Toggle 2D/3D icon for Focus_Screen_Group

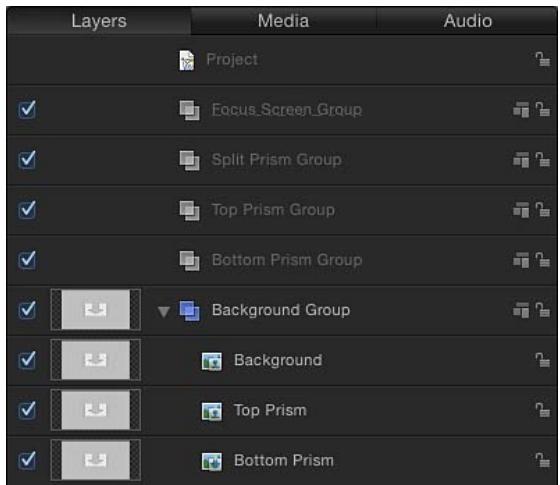click(521, 110)
